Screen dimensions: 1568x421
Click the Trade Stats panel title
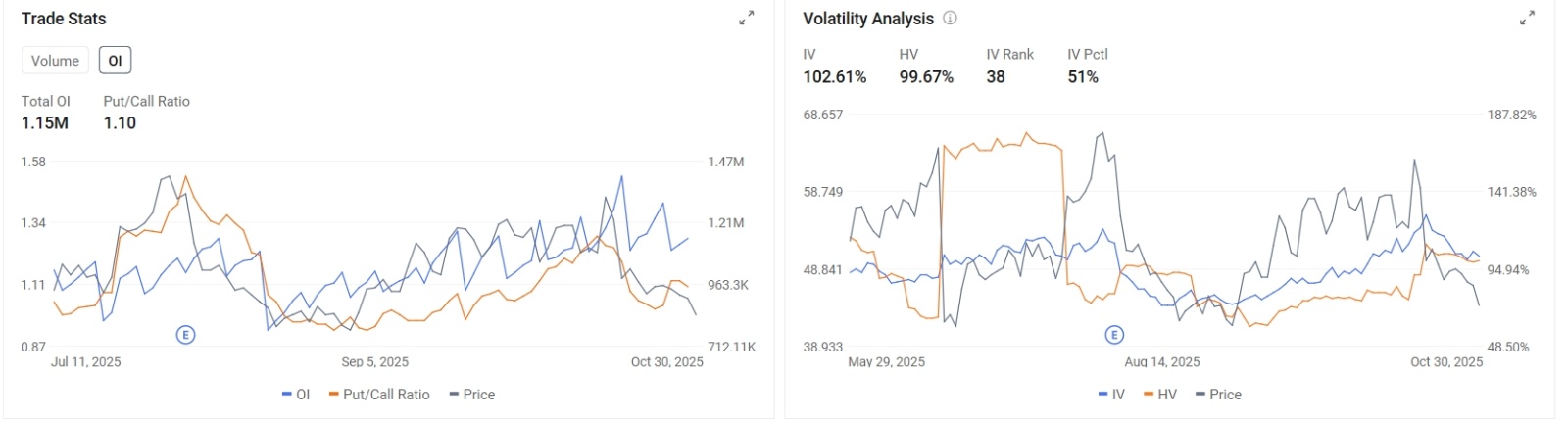point(64,19)
